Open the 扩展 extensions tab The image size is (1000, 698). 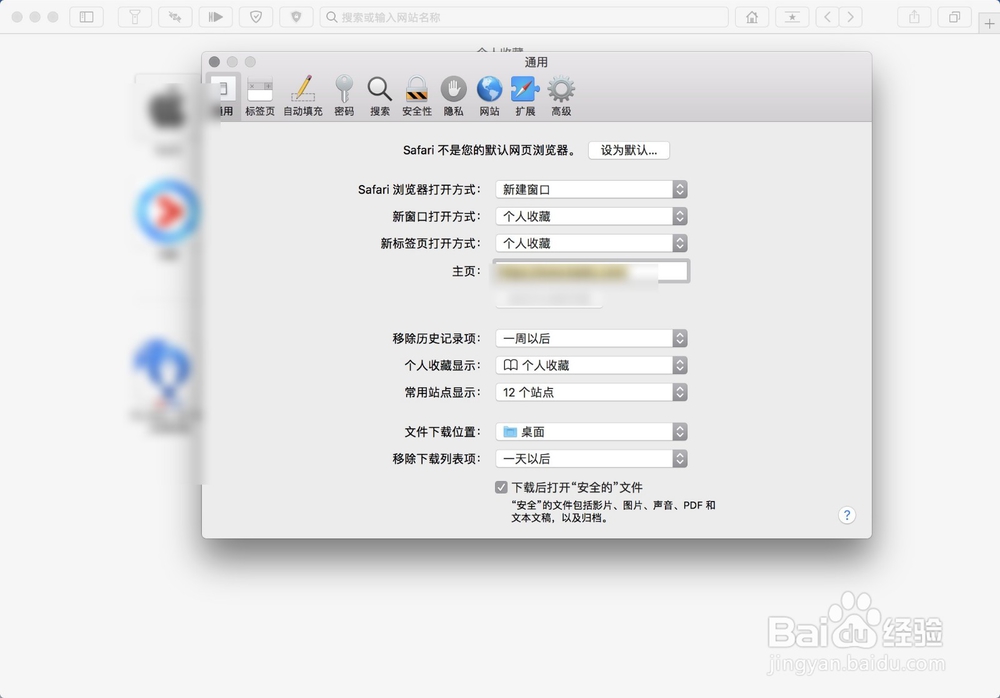tap(525, 96)
